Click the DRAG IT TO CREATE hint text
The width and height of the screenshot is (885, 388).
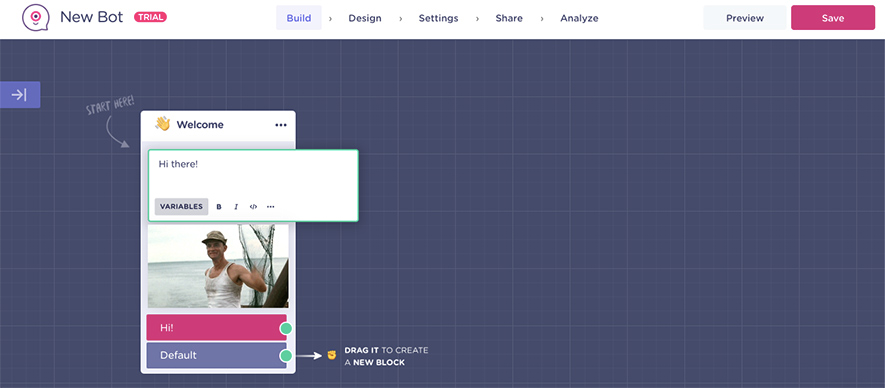click(x=386, y=356)
